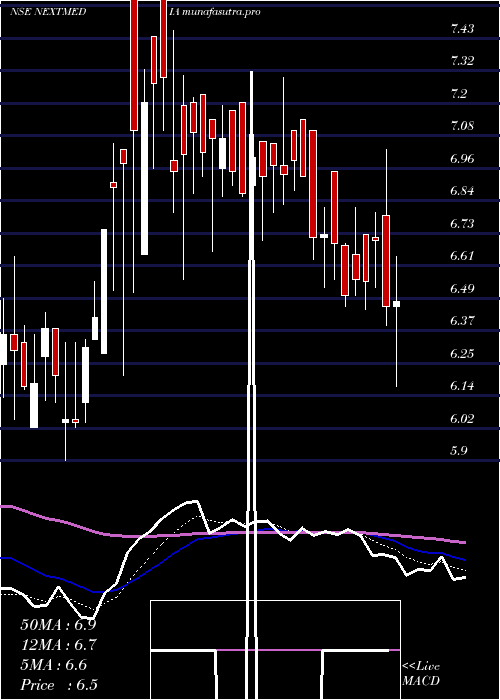500x700 pixels.
Task: Click the 6.96 price axis label
Action: pyautogui.click(x=462, y=159)
